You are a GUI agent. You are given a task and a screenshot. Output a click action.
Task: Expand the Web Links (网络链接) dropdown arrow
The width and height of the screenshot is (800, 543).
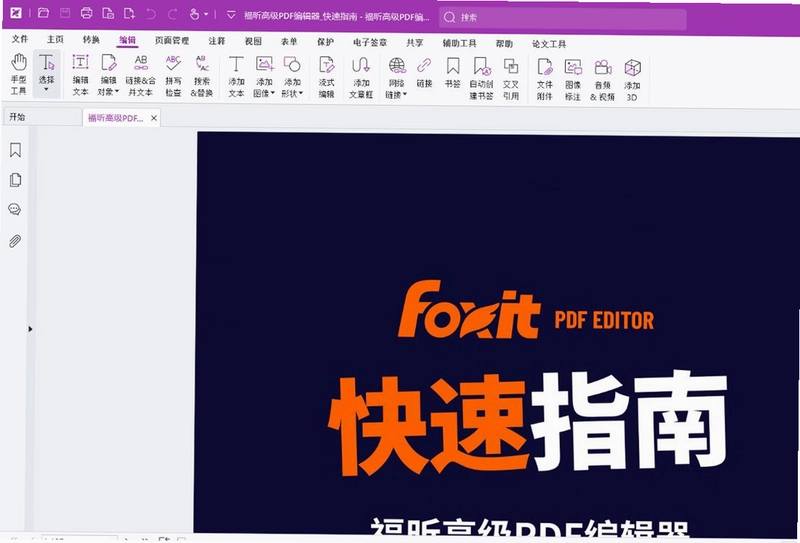tap(405, 94)
